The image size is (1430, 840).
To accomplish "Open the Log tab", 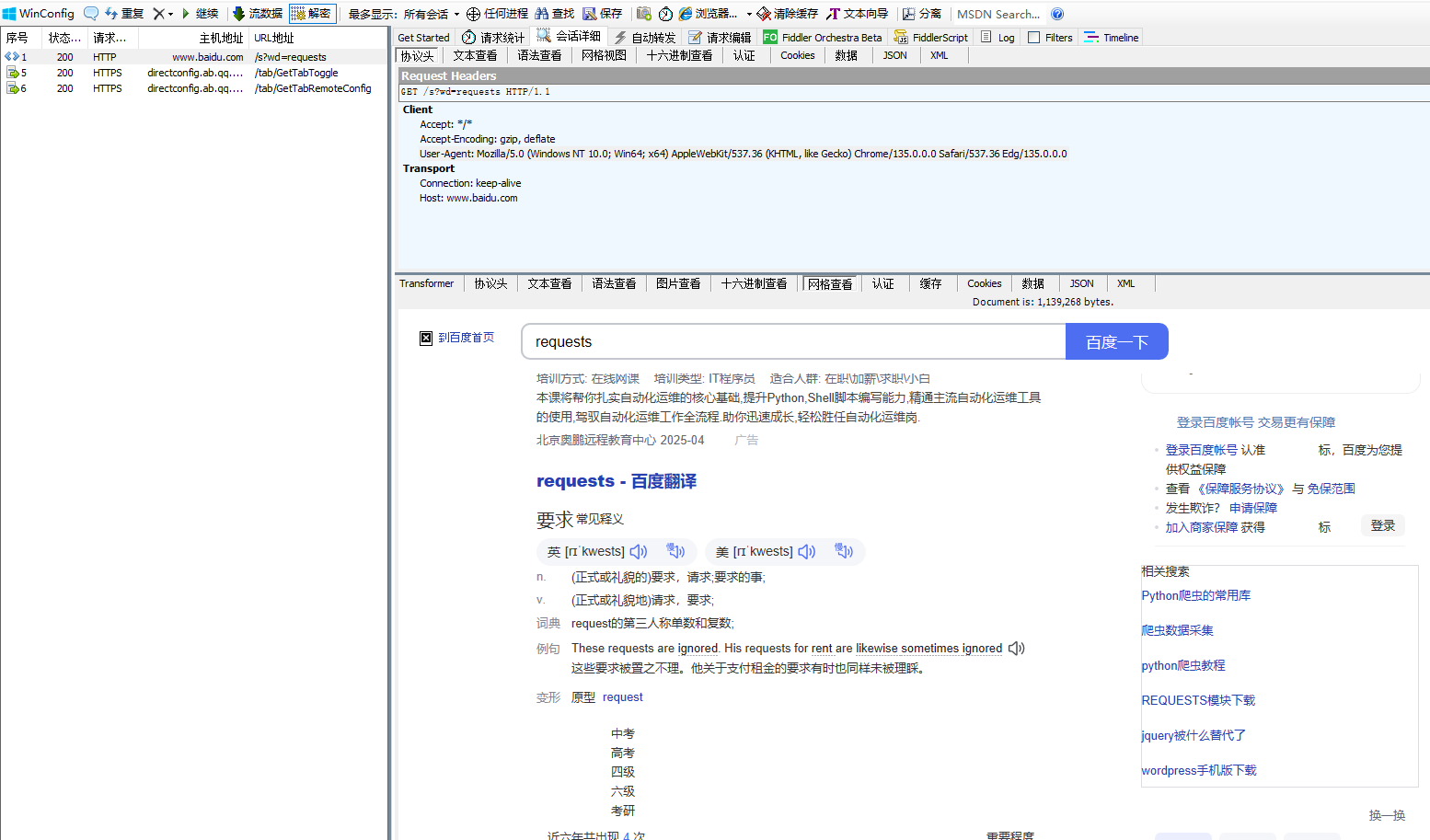I will (998, 38).
